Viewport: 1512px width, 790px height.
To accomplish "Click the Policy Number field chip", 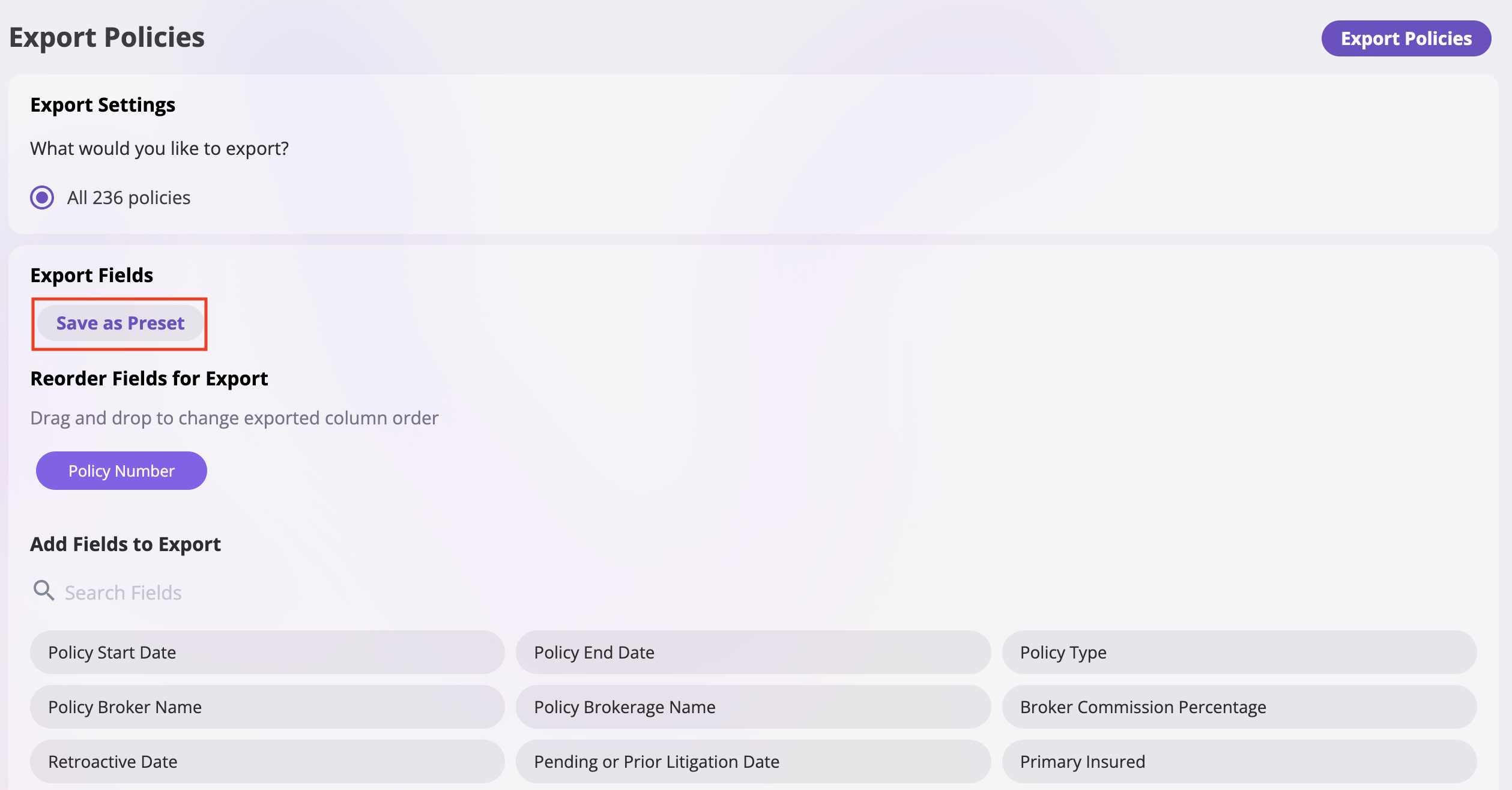I will pyautogui.click(x=121, y=471).
